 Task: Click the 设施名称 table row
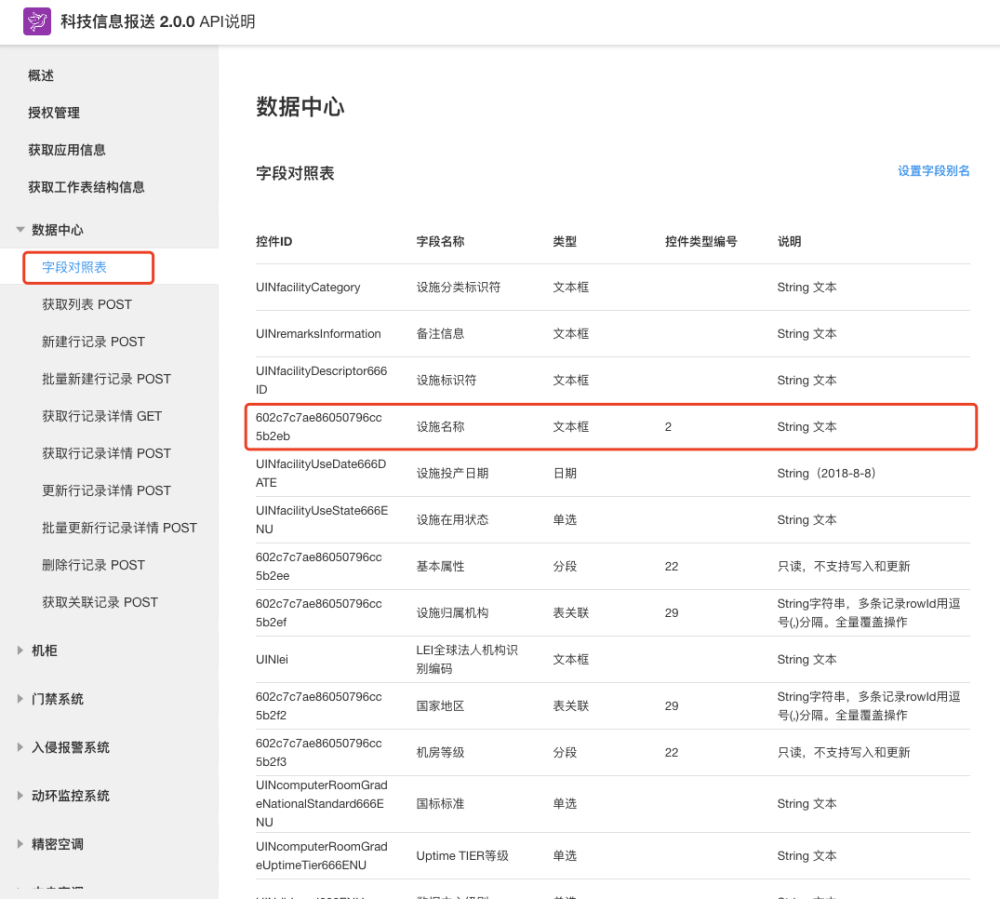coord(610,427)
